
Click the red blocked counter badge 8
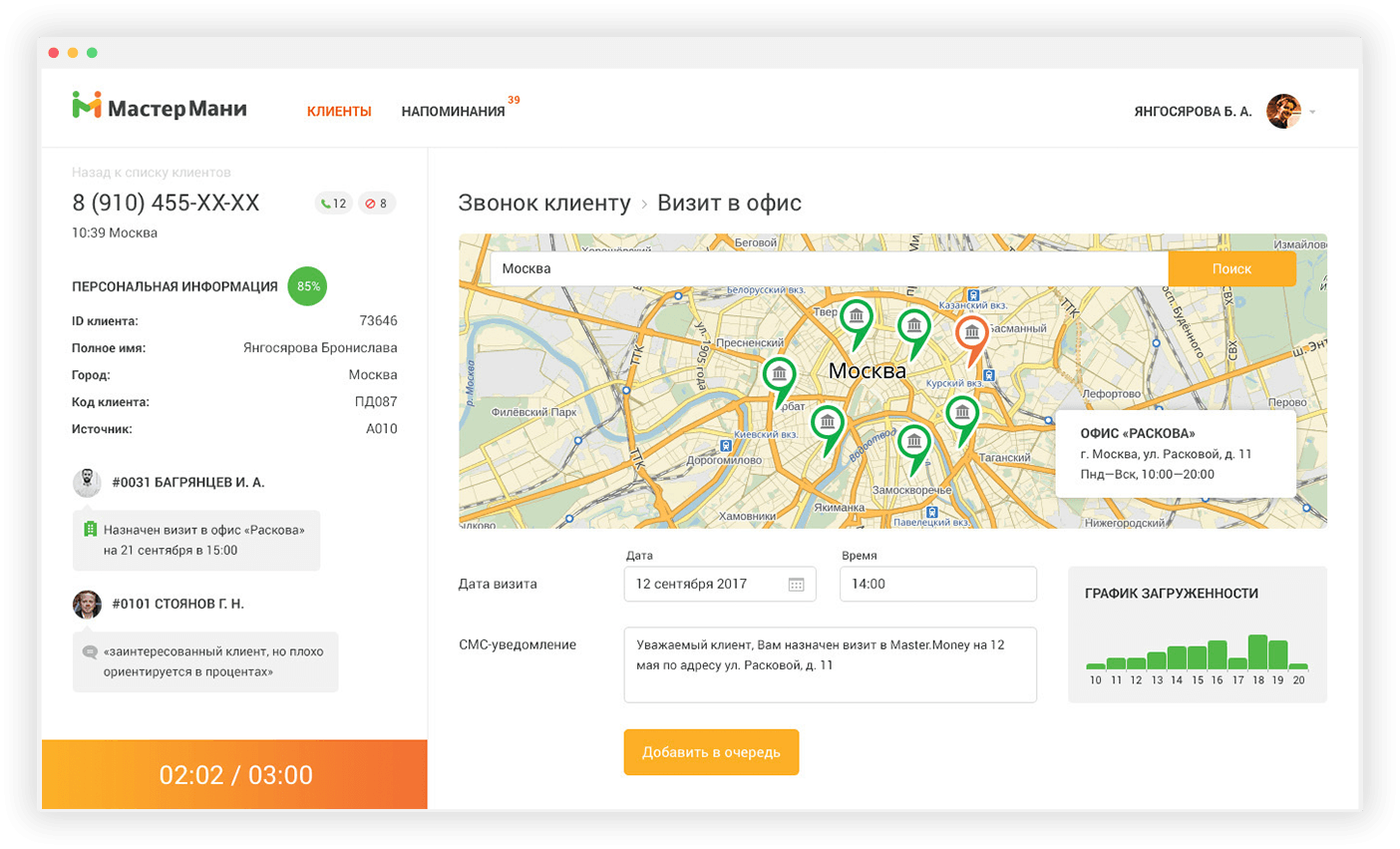[377, 204]
